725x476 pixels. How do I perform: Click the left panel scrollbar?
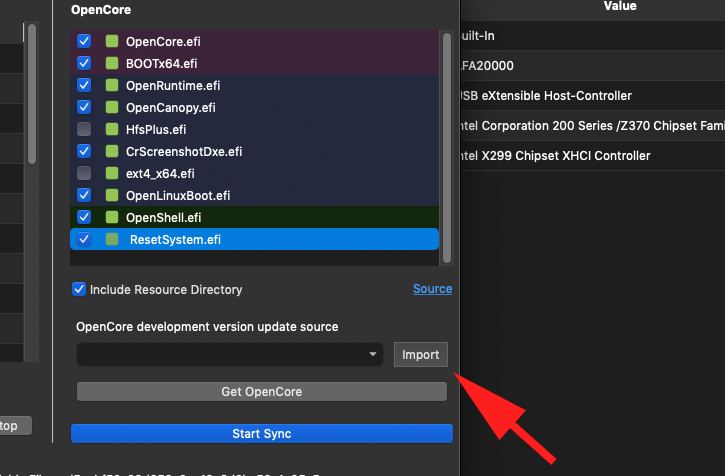pyautogui.click(x=32, y=94)
